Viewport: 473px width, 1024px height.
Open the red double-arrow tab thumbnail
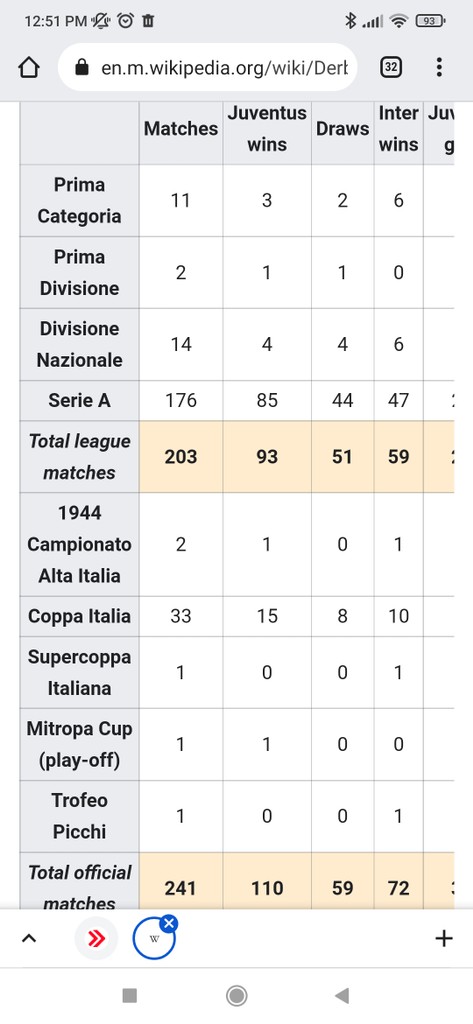pyautogui.click(x=97, y=939)
